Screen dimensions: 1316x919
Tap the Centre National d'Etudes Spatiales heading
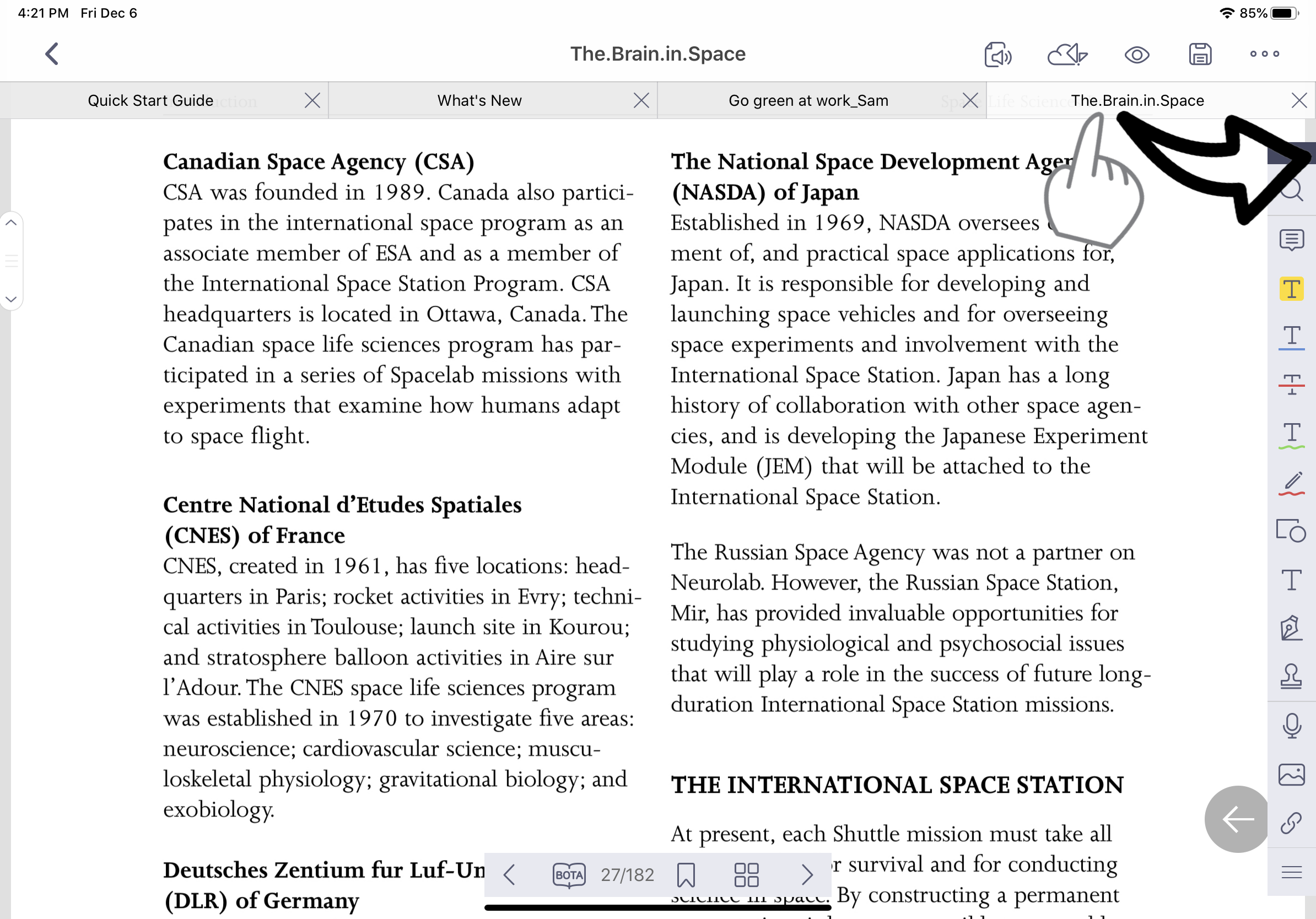tap(342, 505)
